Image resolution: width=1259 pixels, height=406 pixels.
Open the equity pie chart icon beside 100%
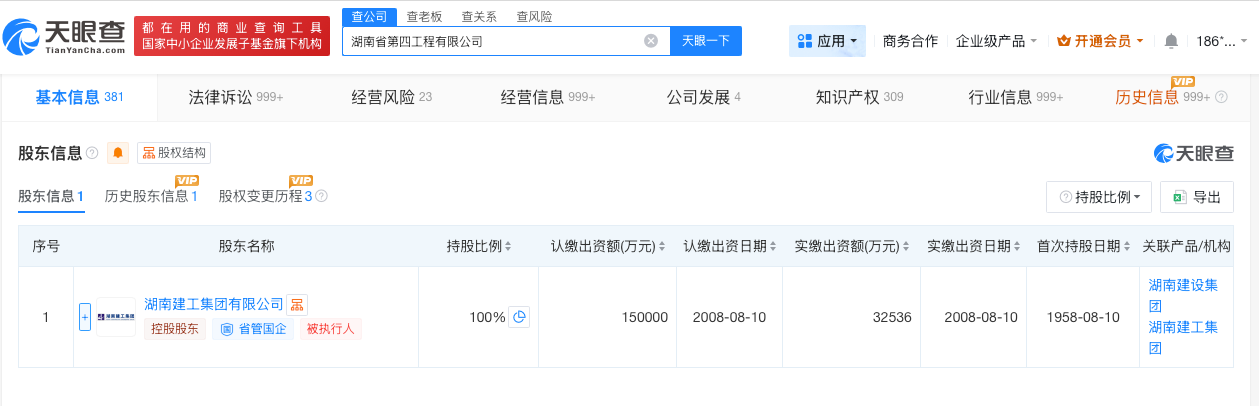(x=518, y=317)
